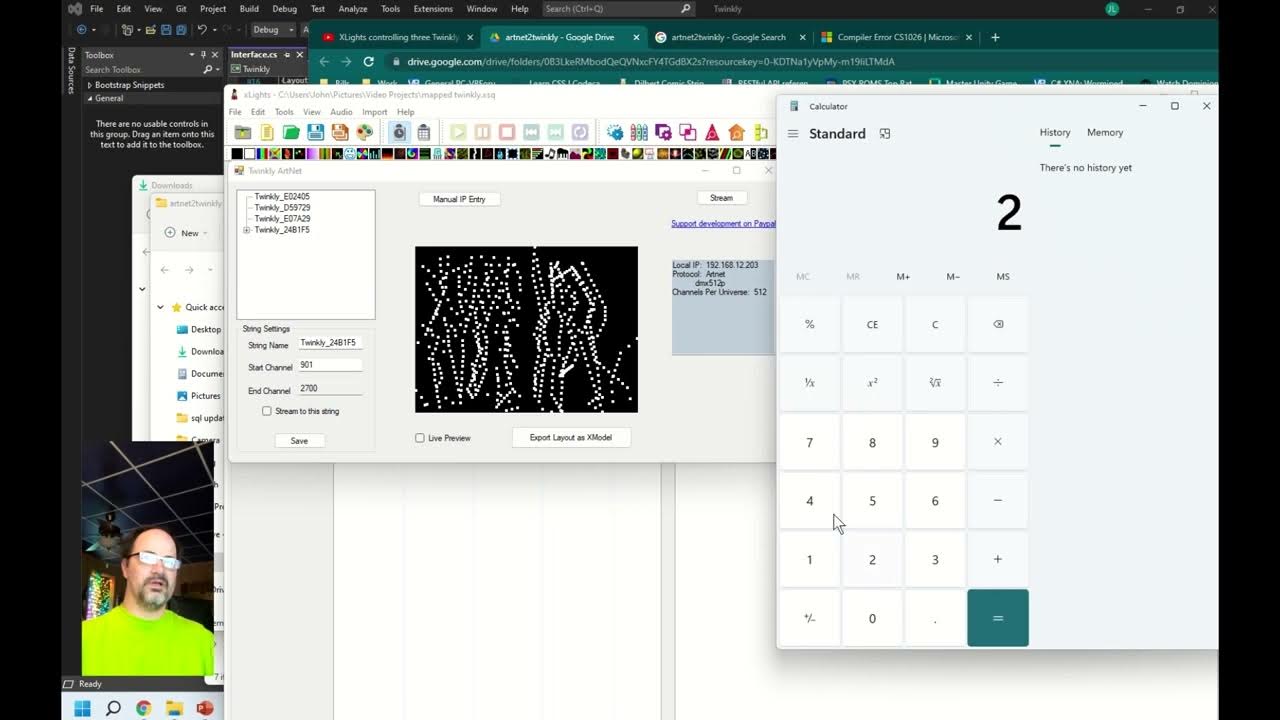Open the xLights Audio menu
Screen dimensions: 1280x720
341,112
